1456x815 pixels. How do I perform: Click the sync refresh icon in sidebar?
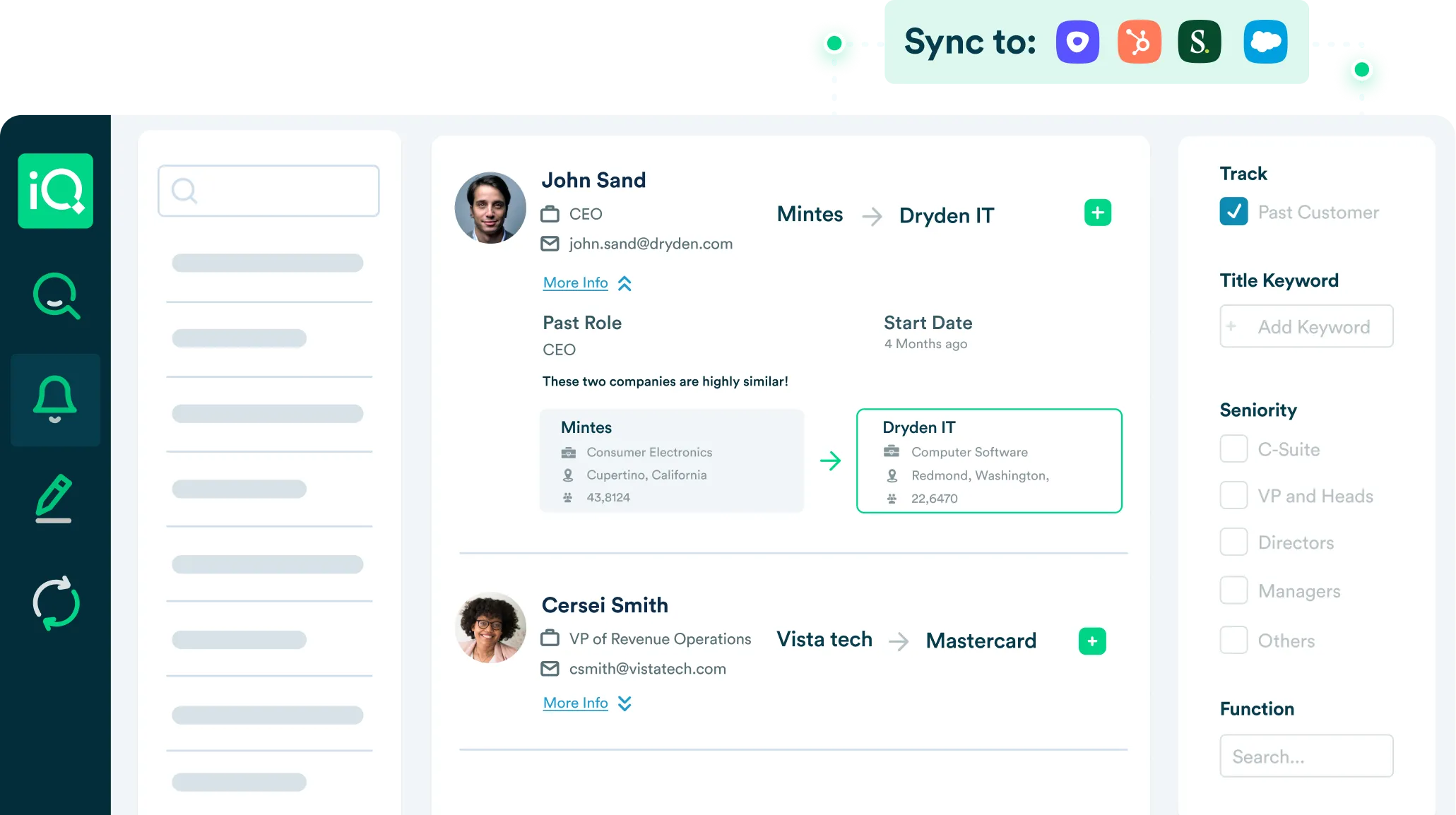[x=55, y=602]
